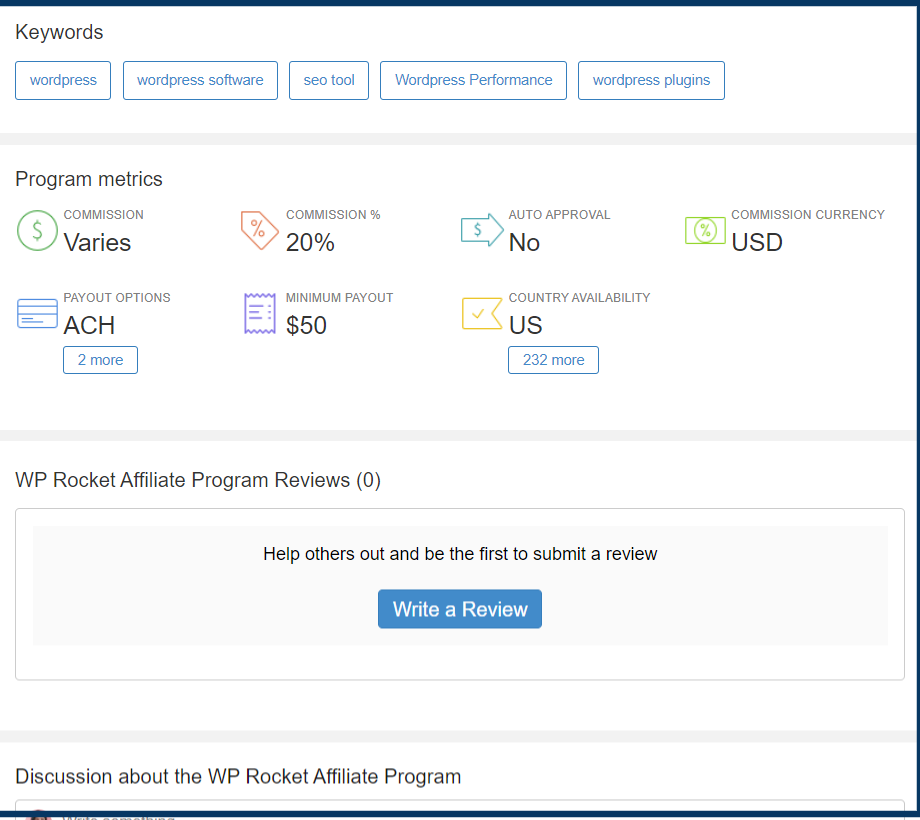
Task: Click the 'No' auto approval value
Action: click(x=524, y=242)
